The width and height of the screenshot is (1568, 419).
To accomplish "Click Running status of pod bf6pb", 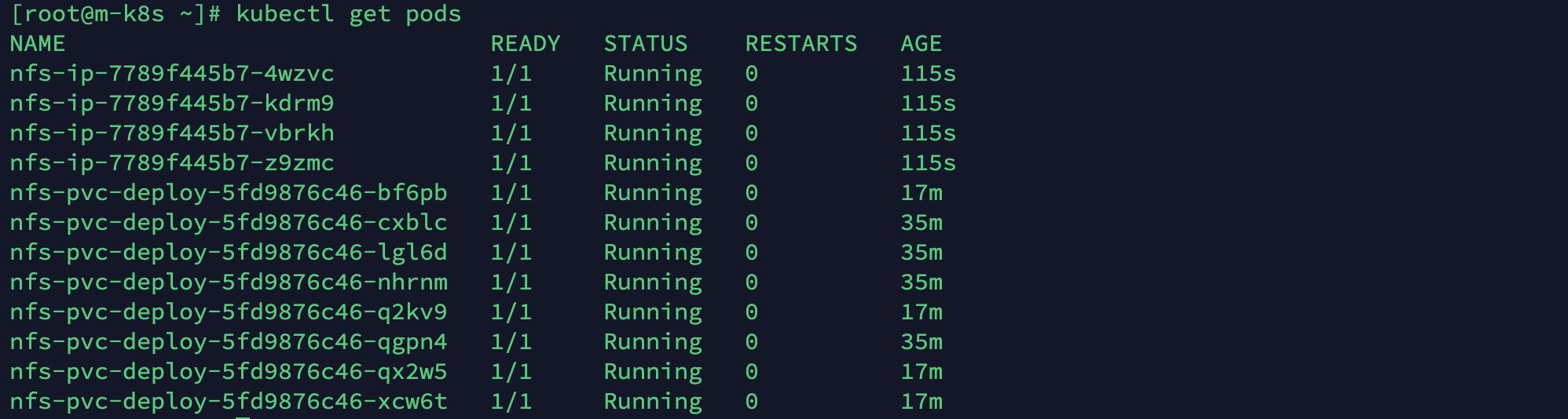I will (x=653, y=194).
